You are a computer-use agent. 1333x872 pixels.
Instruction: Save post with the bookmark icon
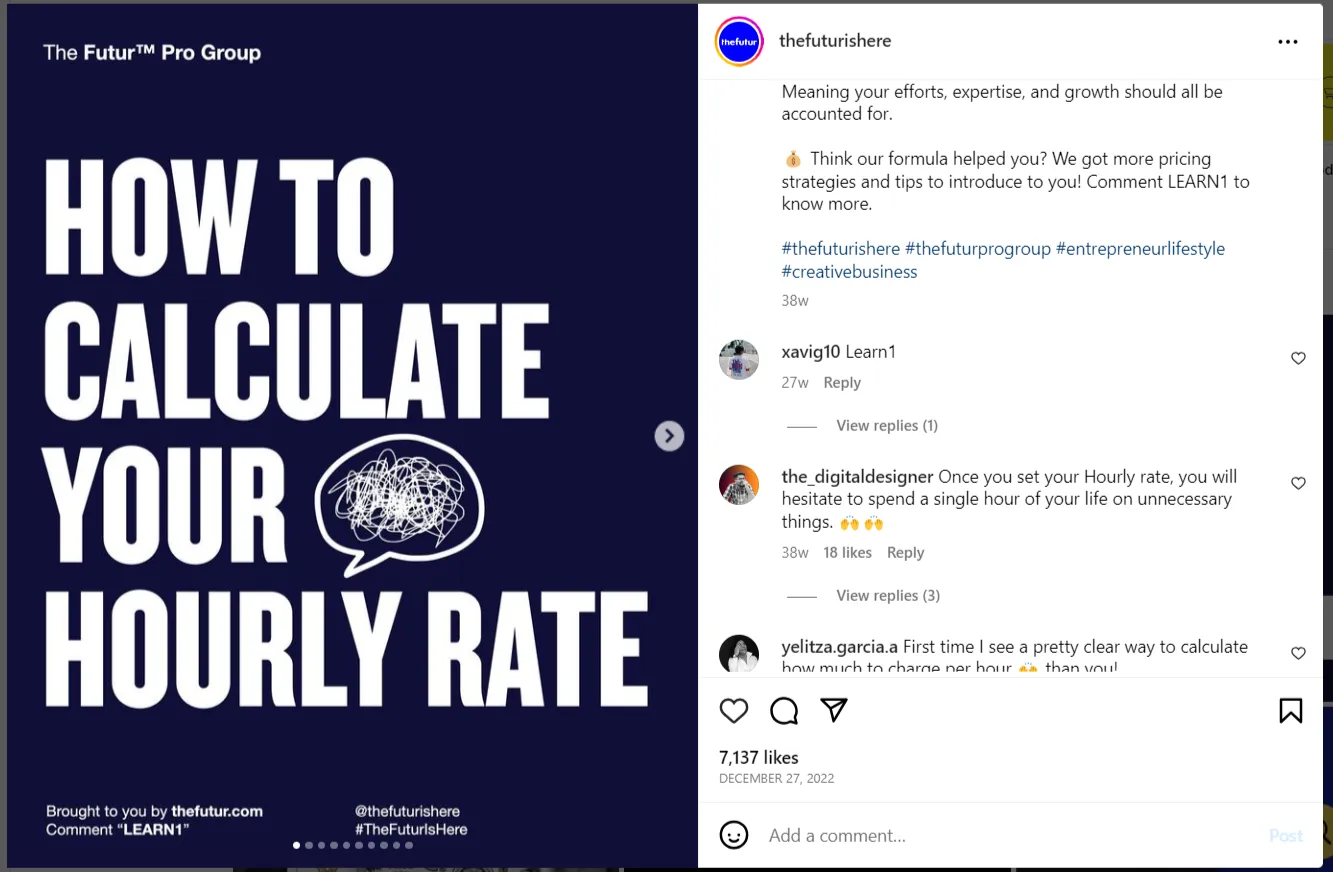click(1290, 710)
